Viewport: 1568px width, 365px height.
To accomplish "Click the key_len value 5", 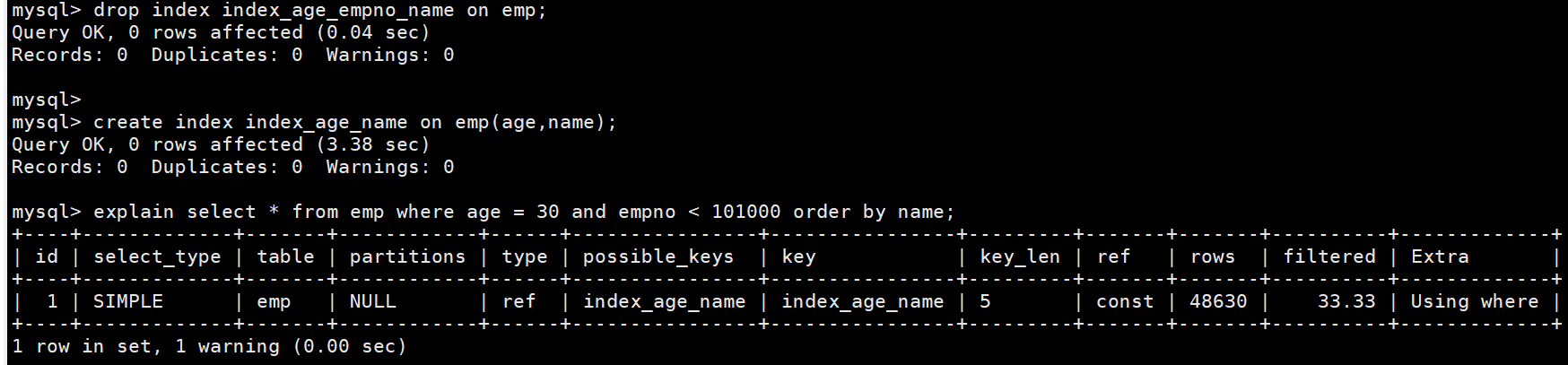I will coord(985,302).
